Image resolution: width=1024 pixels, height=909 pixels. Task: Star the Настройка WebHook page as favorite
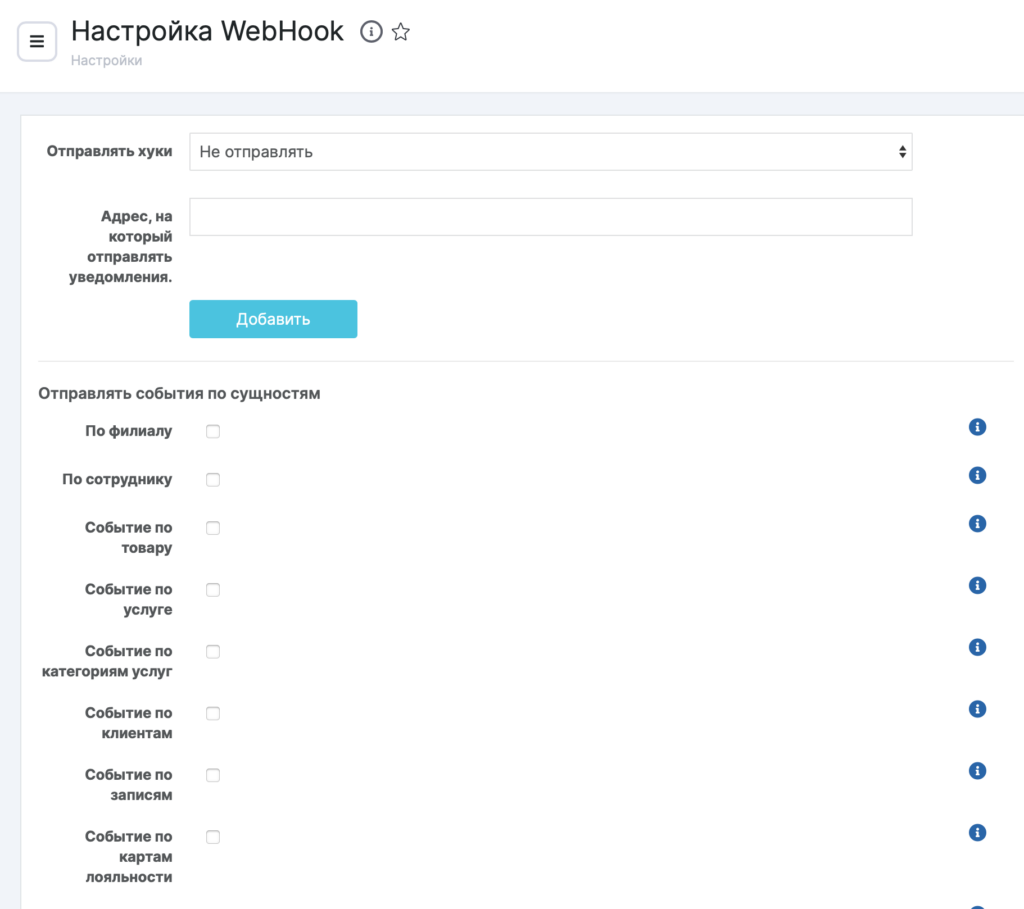401,32
